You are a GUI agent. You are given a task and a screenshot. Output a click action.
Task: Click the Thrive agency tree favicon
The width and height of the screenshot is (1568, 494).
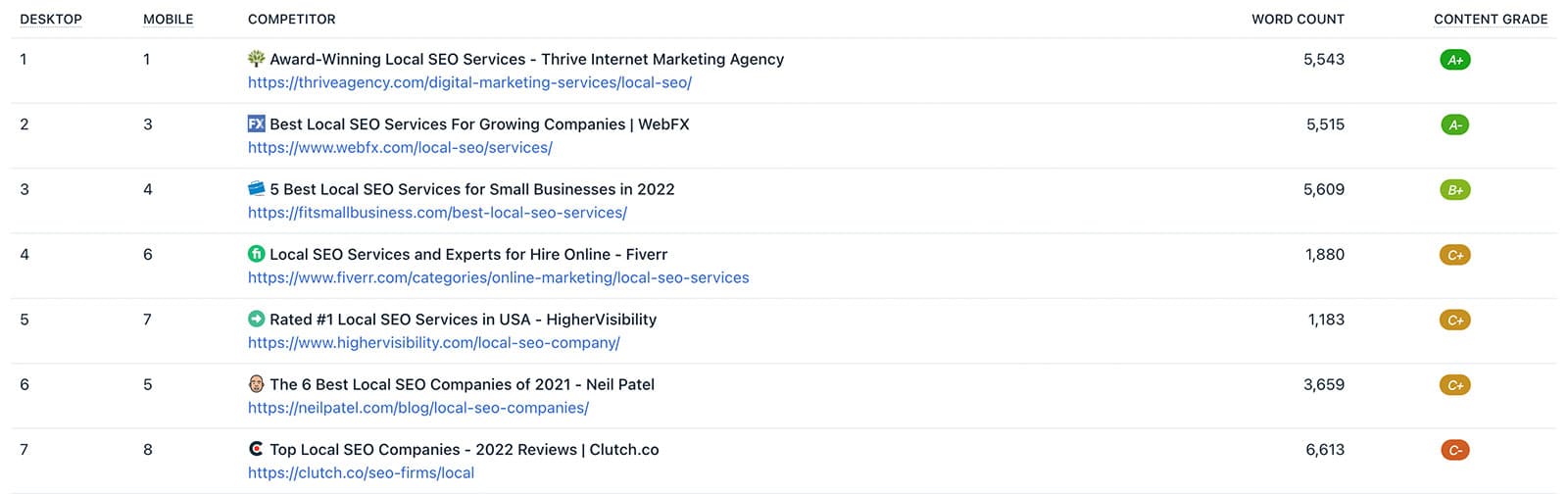click(256, 59)
